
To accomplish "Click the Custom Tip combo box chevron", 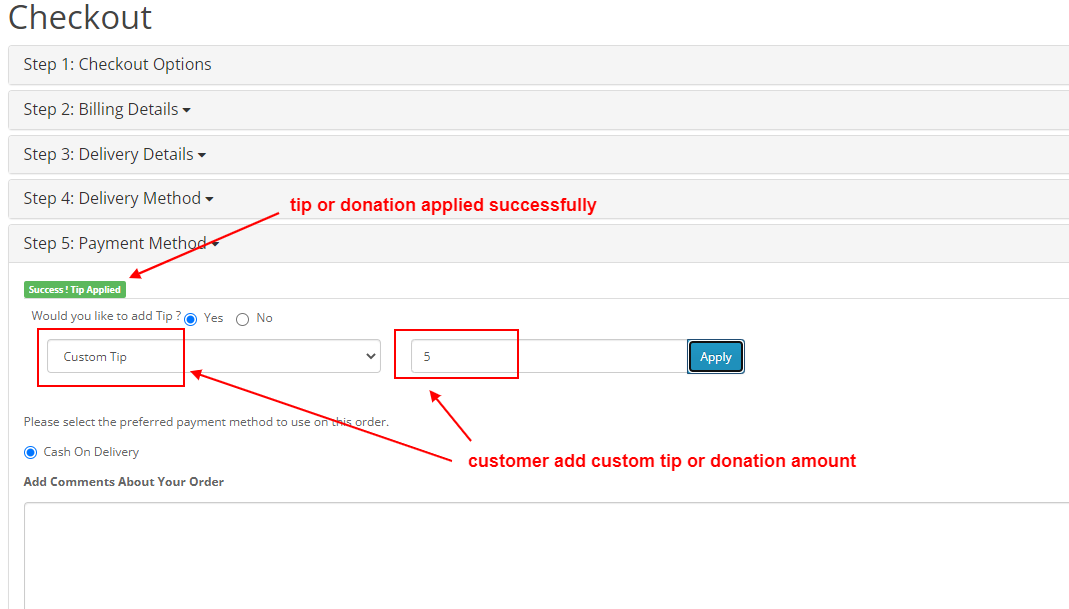I will click(371, 356).
